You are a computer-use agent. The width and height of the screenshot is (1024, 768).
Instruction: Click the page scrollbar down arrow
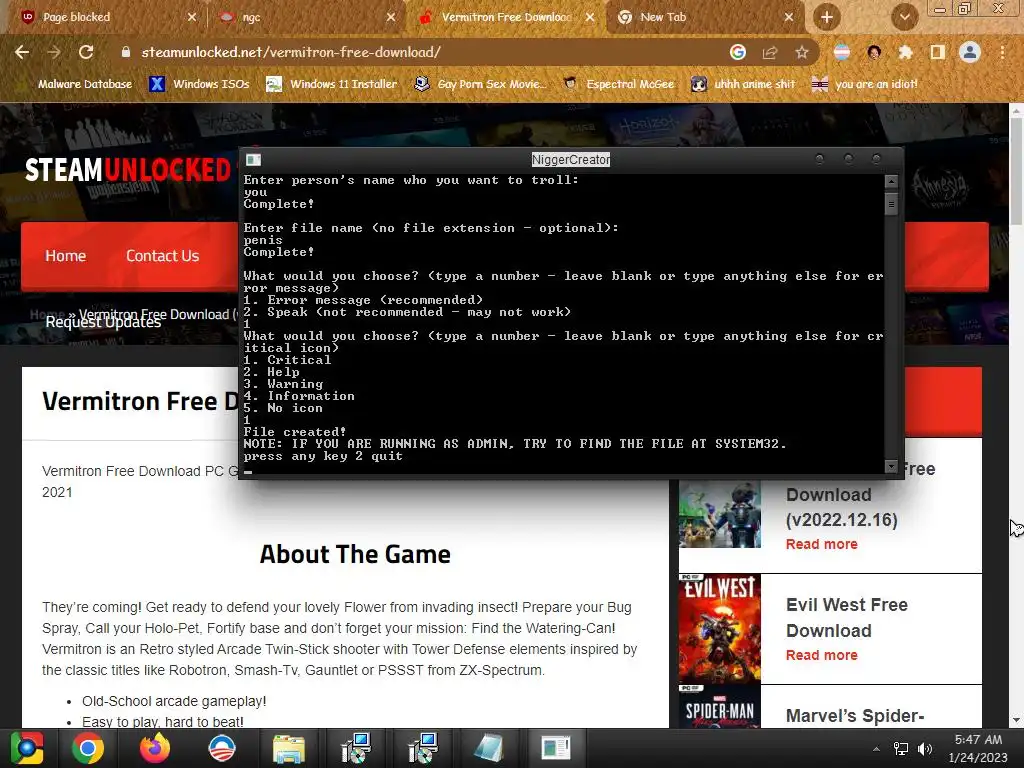(x=1016, y=720)
